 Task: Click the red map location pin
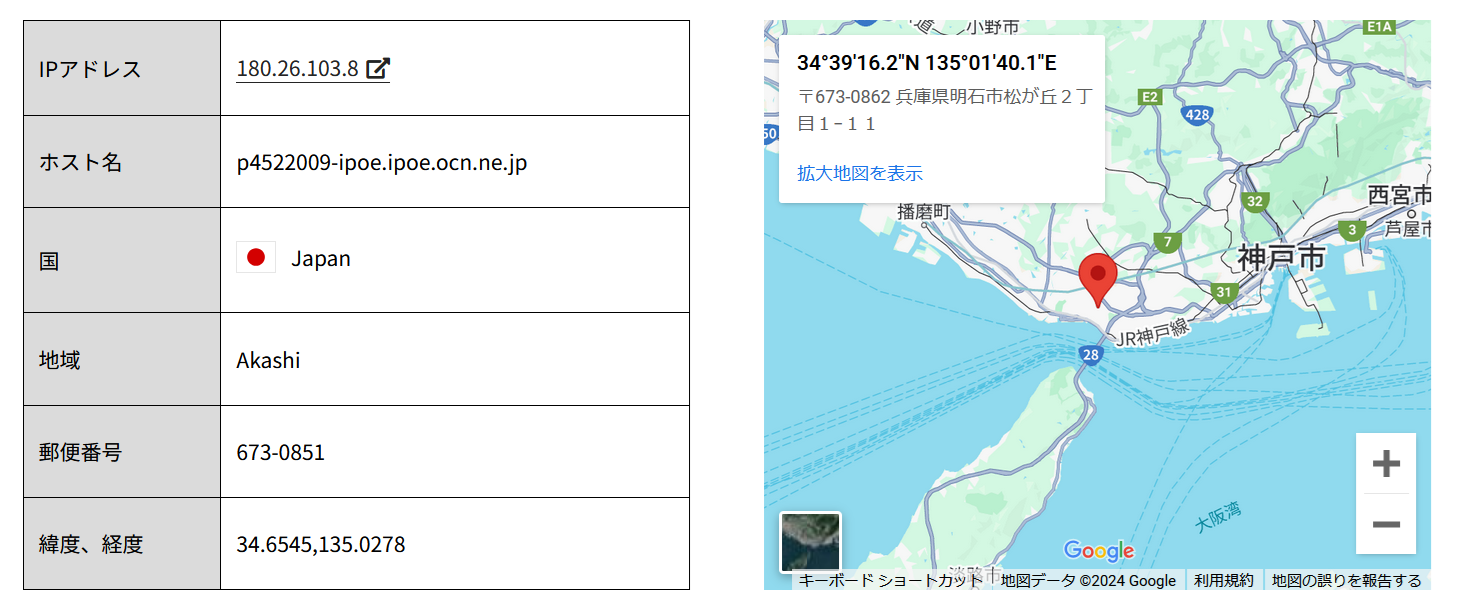[x=1098, y=281]
